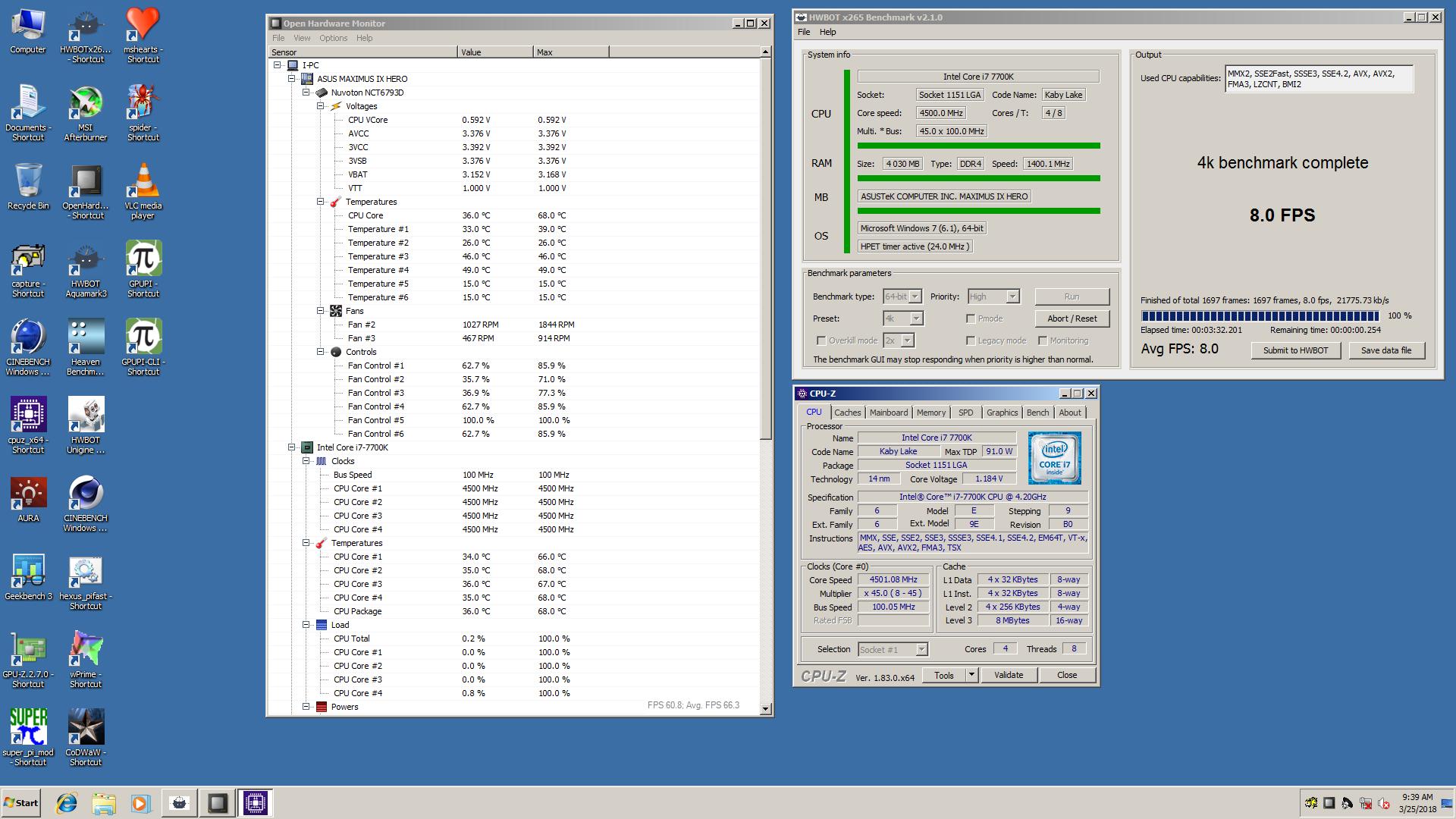
Task: Open the wPrime shortcut icon
Action: click(86, 661)
